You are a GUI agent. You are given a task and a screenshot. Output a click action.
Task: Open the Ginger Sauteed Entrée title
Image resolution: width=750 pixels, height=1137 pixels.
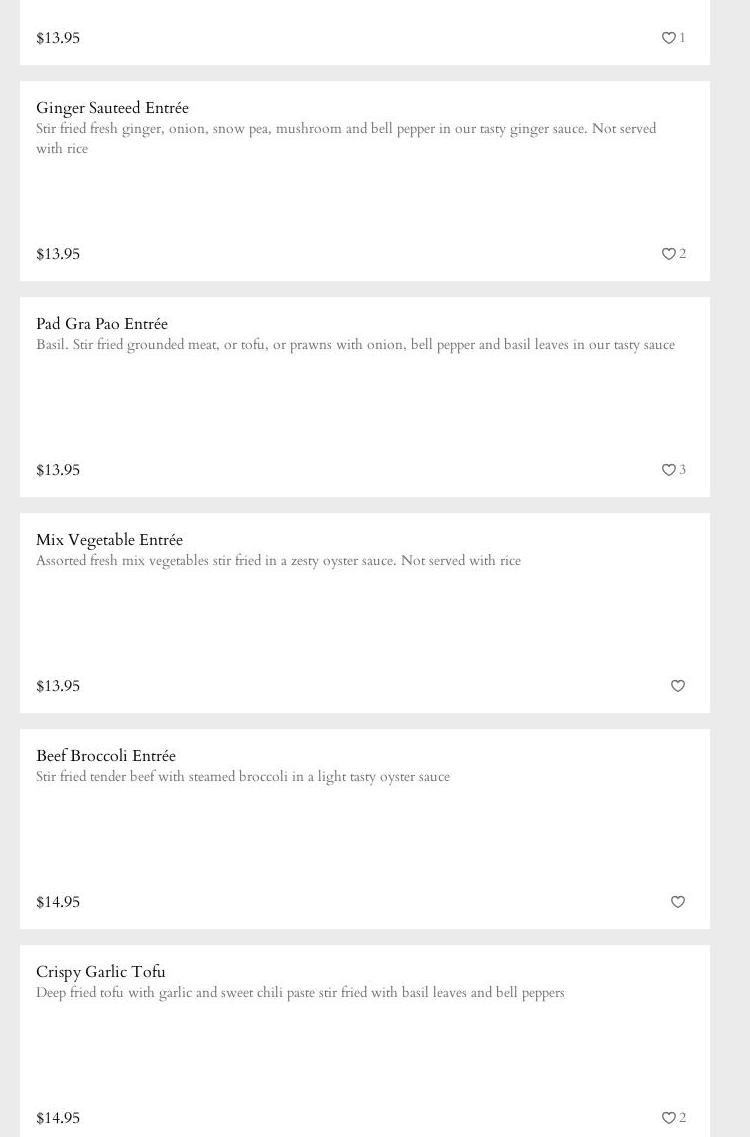coord(112,108)
